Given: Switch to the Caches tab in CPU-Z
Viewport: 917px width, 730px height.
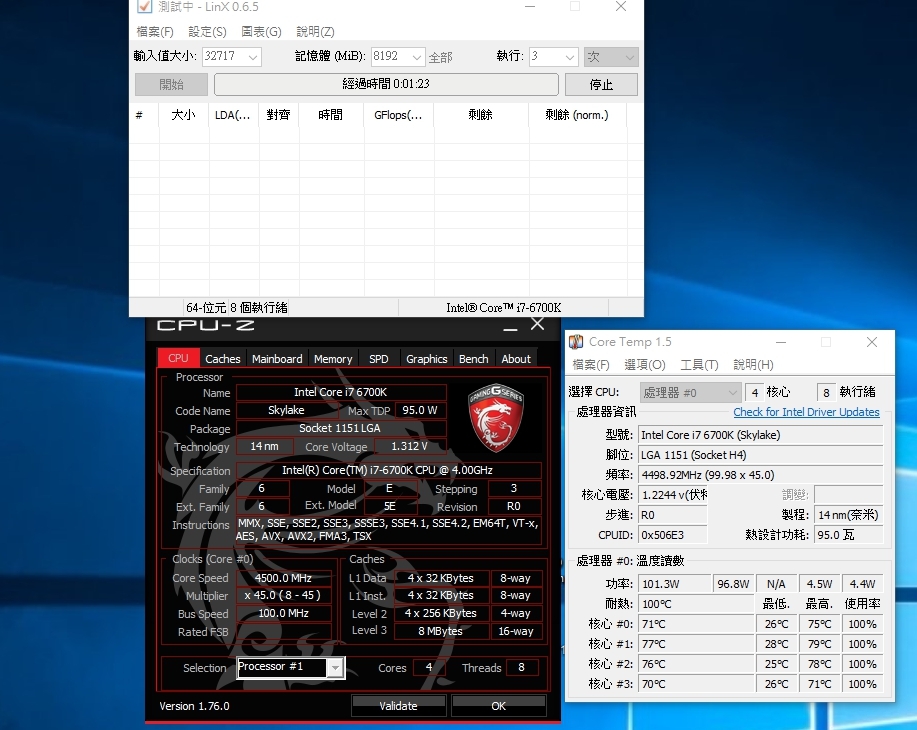Looking at the screenshot, I should click(x=223, y=359).
